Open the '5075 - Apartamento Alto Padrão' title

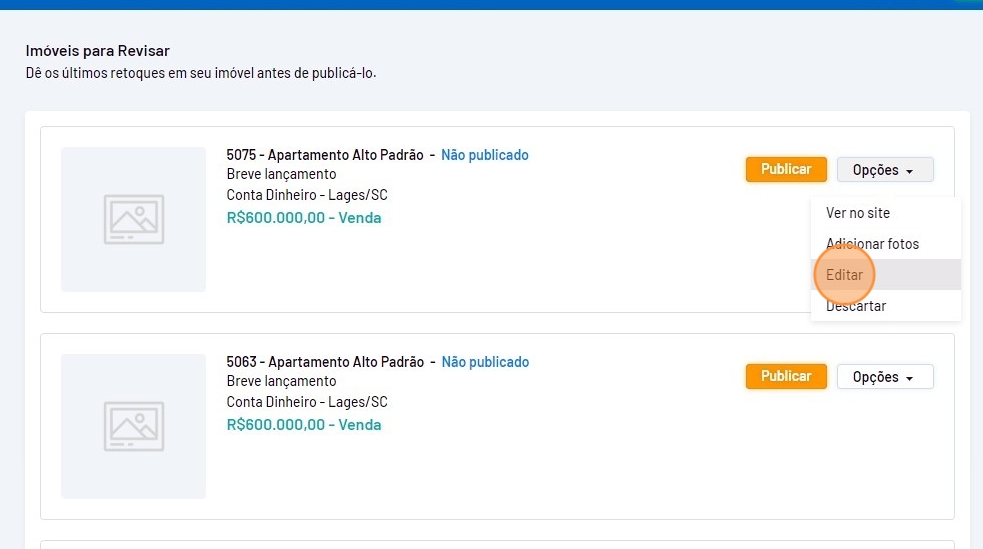click(x=325, y=155)
